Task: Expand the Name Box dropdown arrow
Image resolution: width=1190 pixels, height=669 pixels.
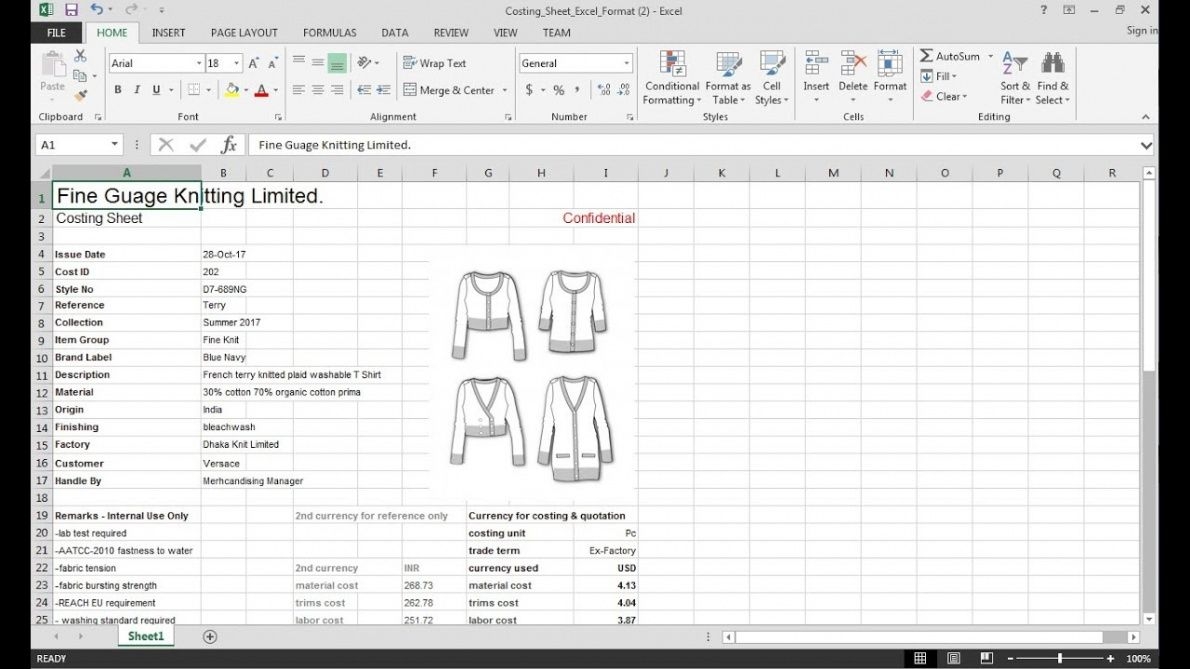Action: pos(114,145)
